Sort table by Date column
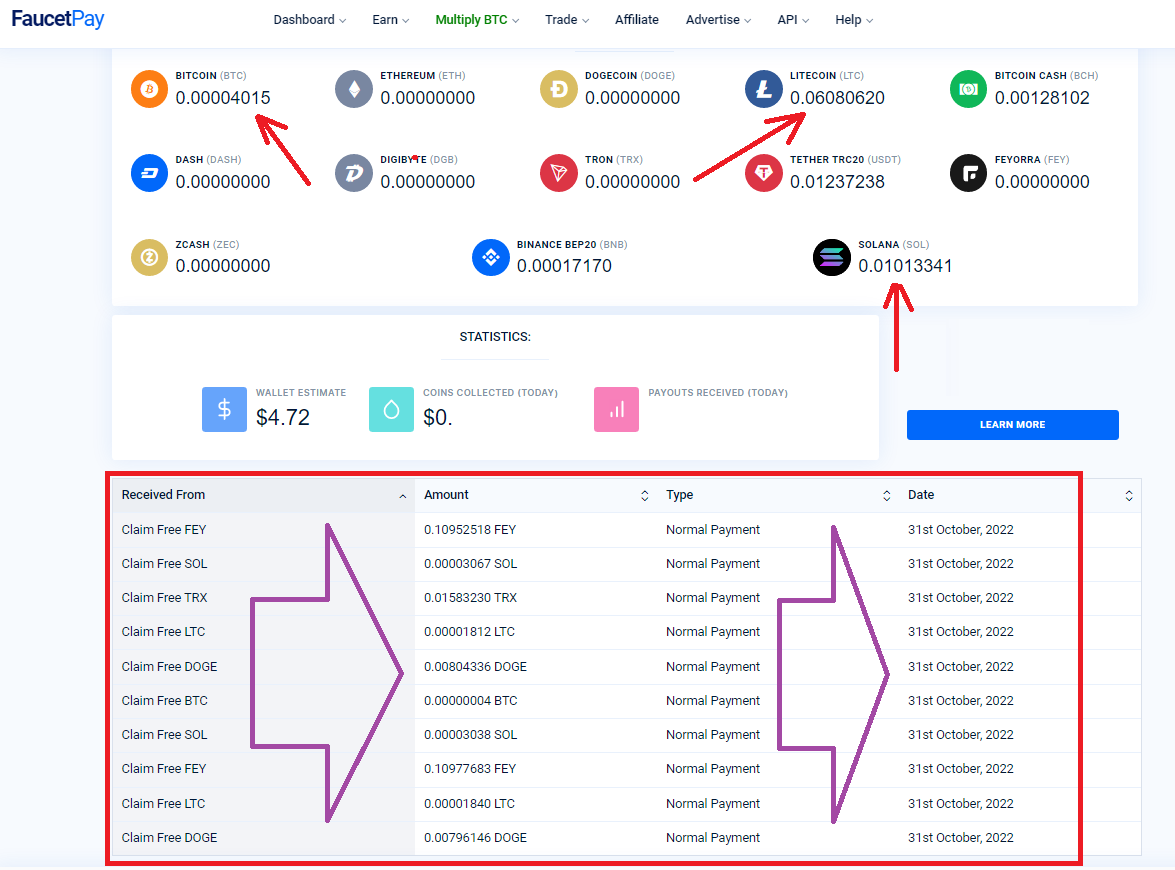The image size is (1175, 870). [1020, 495]
